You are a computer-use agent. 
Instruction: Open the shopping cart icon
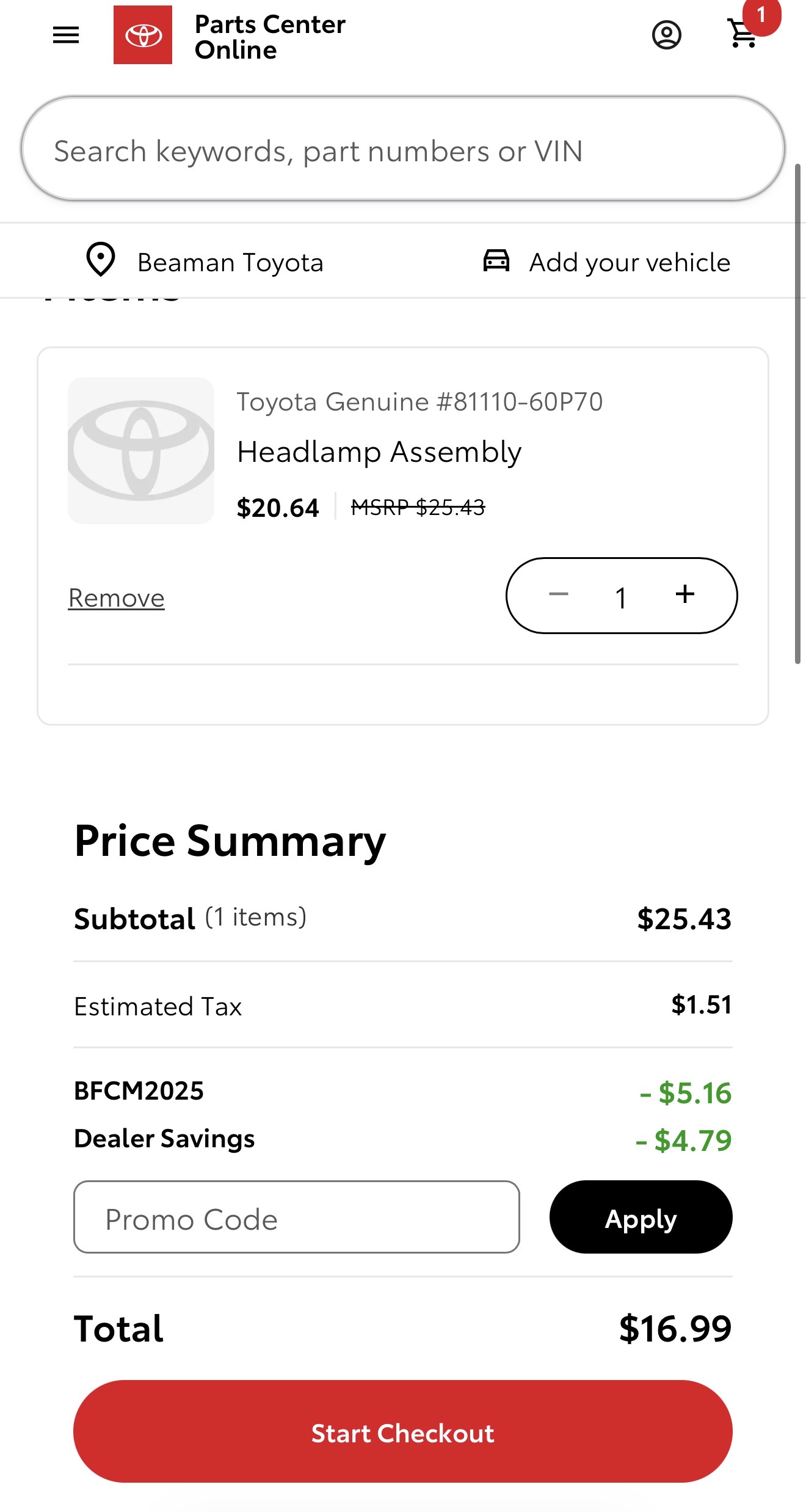743,34
